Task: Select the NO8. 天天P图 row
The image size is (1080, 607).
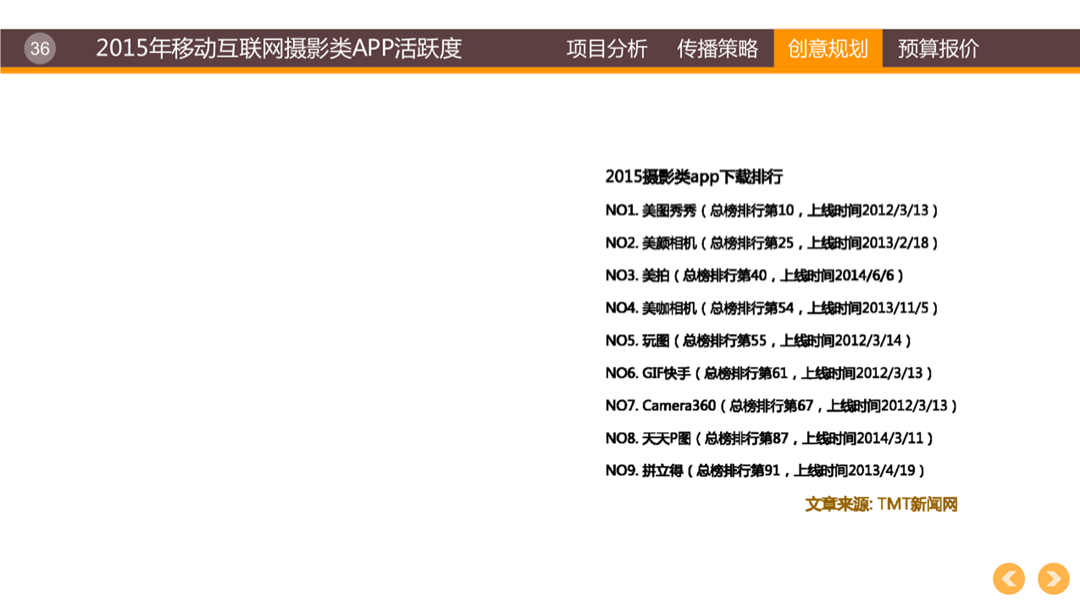Action: point(769,438)
